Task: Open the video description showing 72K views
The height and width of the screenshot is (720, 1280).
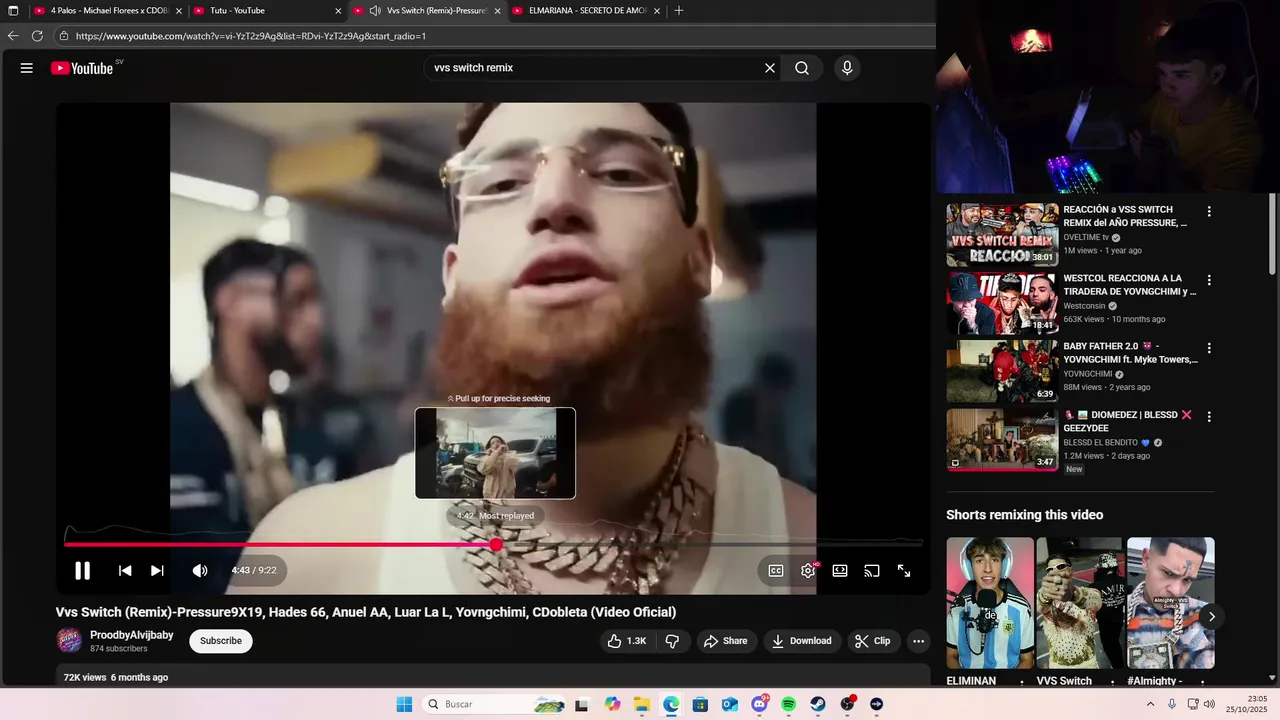Action: click(x=493, y=677)
